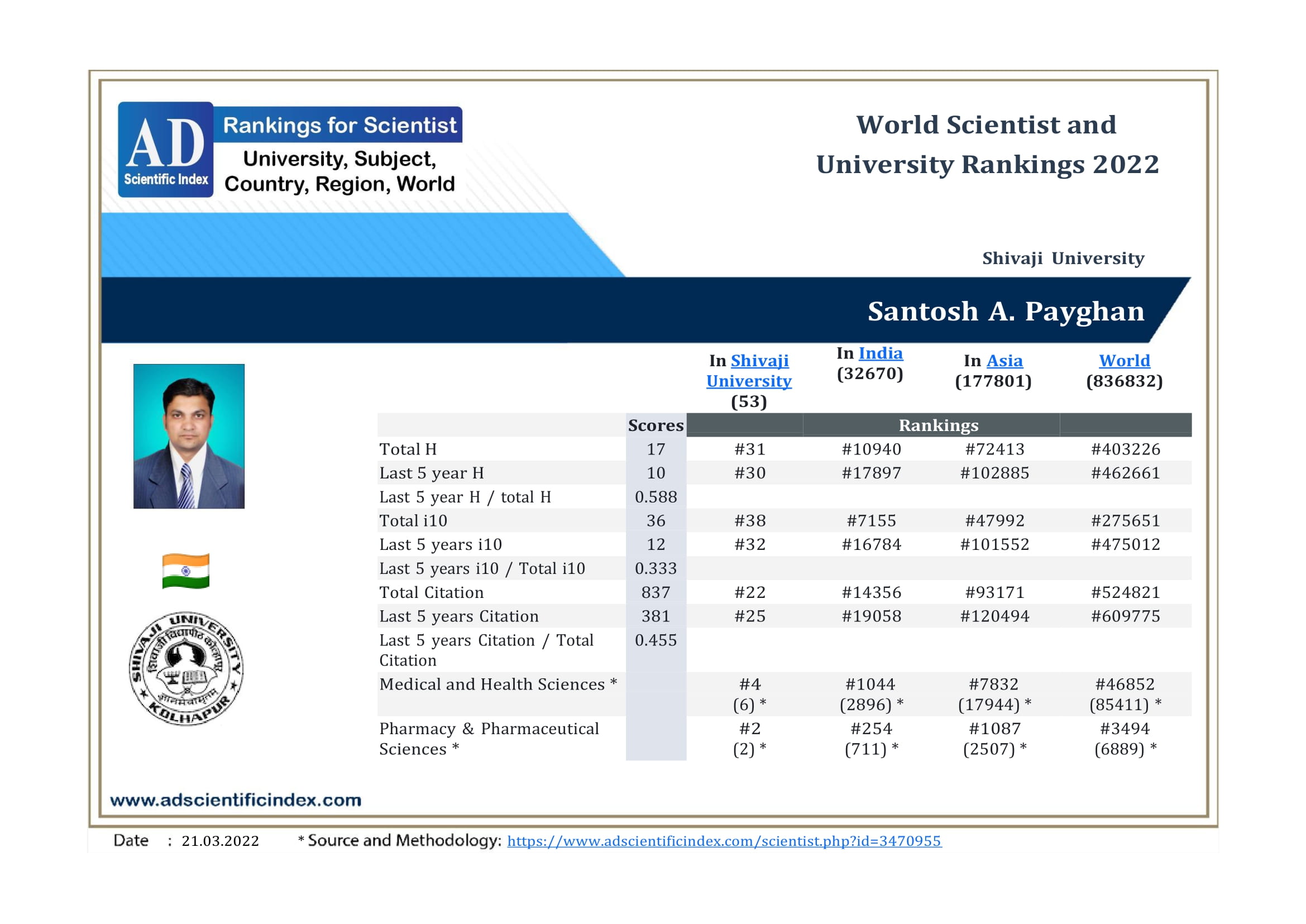This screenshot has width=1306, height=924.
Task: Select the Total H row label
Action: (x=408, y=449)
